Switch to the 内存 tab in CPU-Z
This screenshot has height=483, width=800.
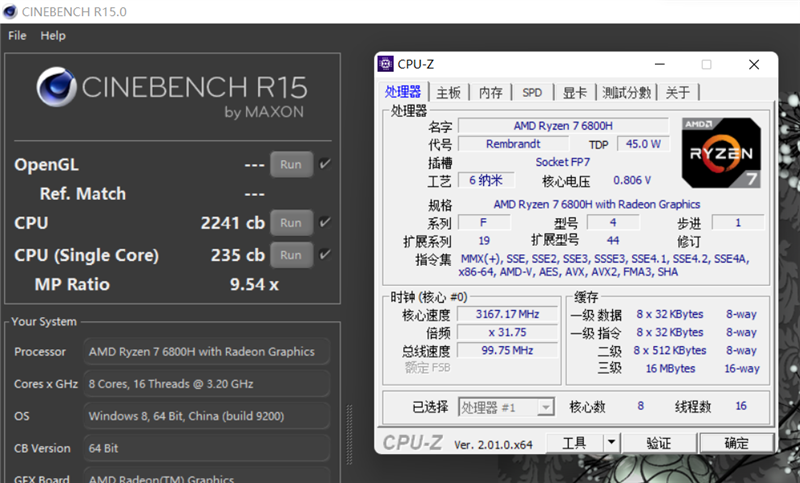(491, 93)
